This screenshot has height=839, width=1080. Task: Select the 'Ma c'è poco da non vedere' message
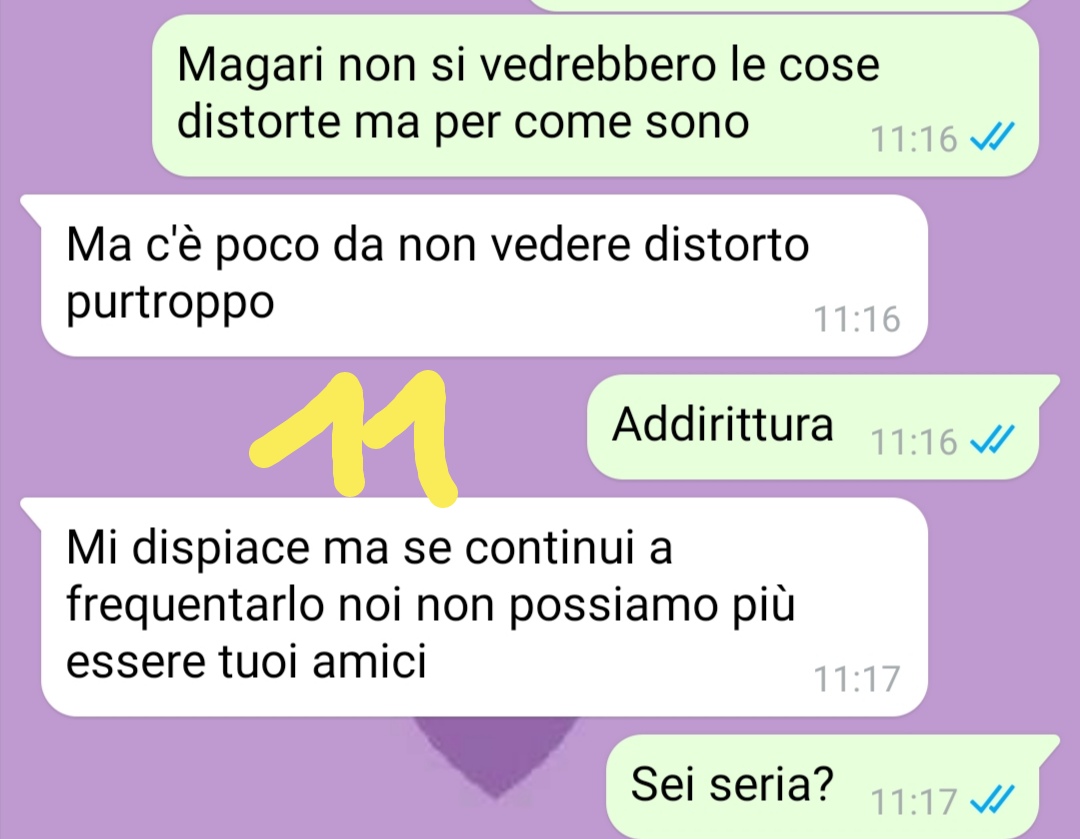[x=484, y=276]
